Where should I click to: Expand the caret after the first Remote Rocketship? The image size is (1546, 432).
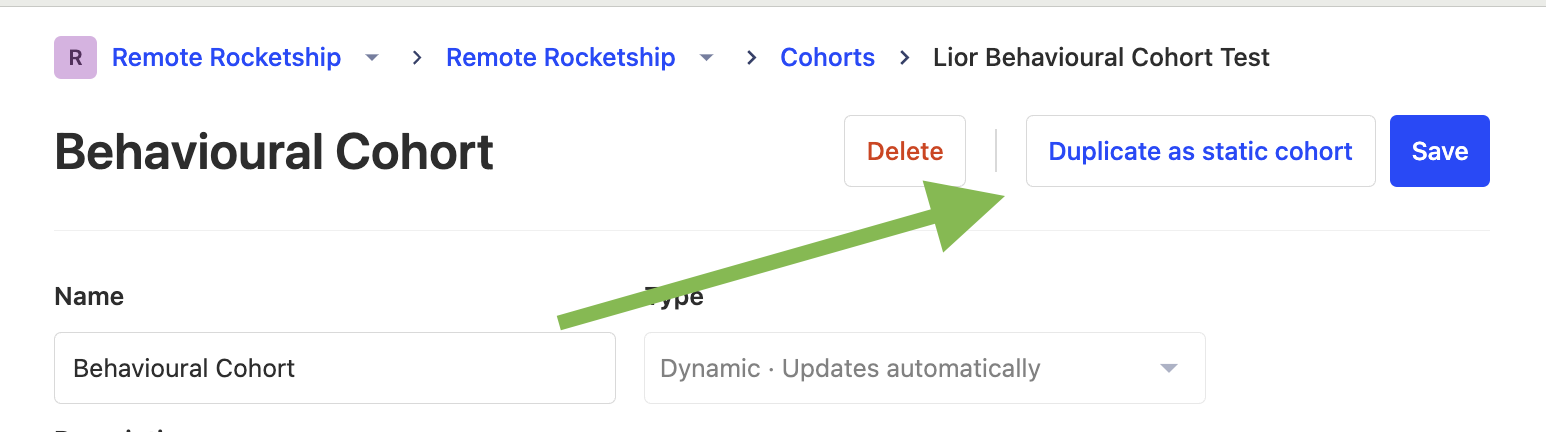pyautogui.click(x=372, y=58)
